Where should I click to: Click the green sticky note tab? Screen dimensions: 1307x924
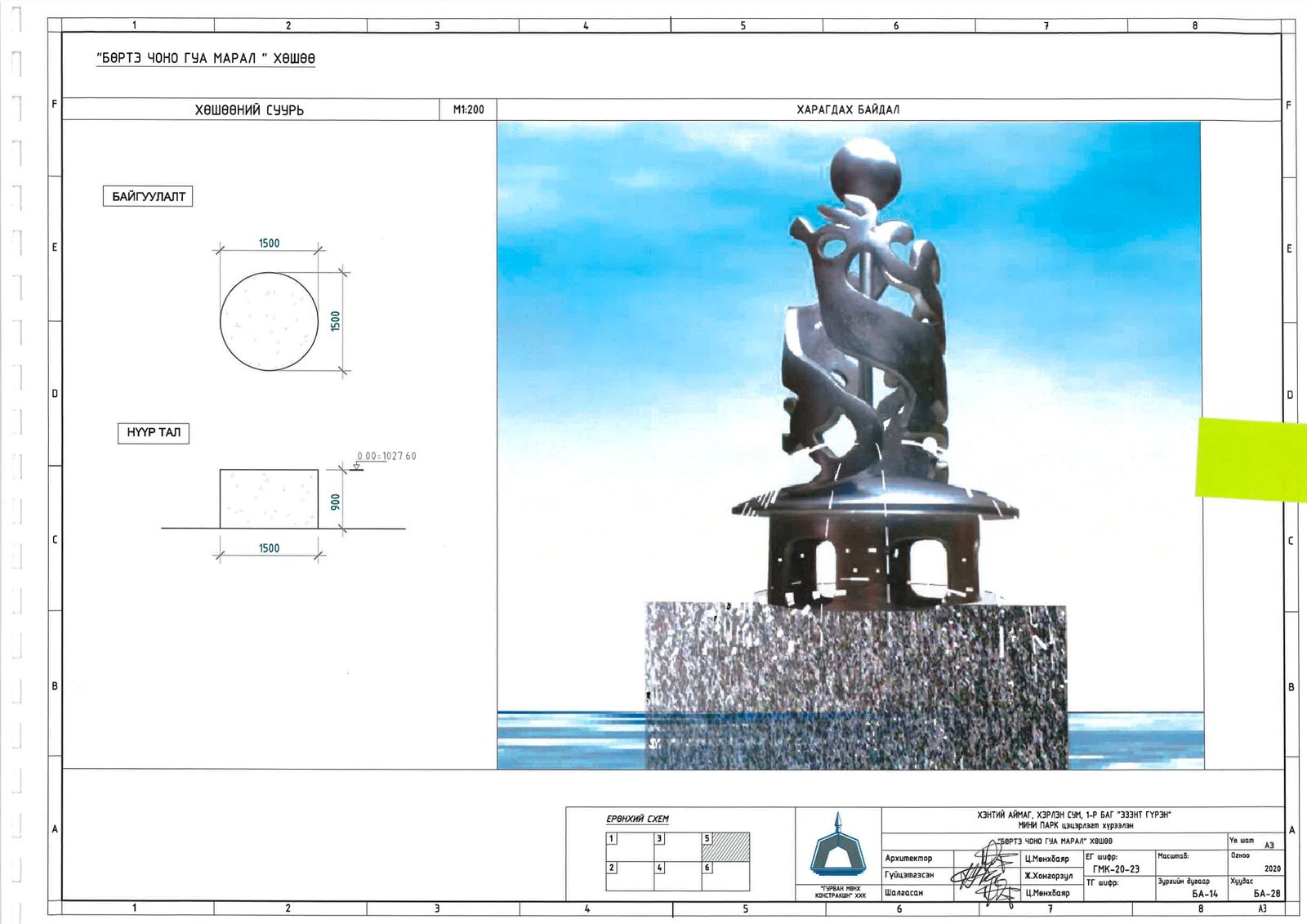[1250, 458]
